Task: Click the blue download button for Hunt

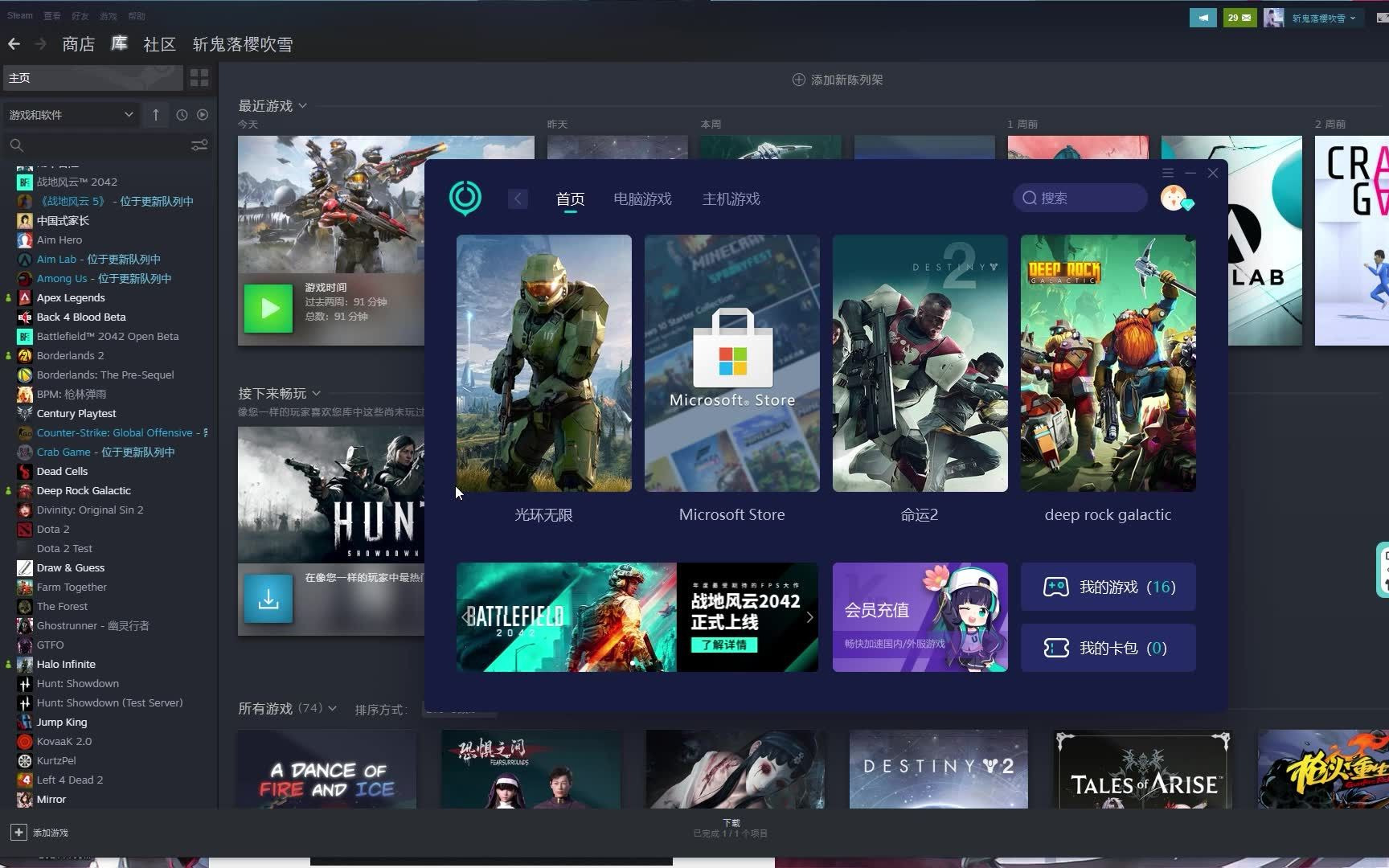Action: click(x=268, y=599)
